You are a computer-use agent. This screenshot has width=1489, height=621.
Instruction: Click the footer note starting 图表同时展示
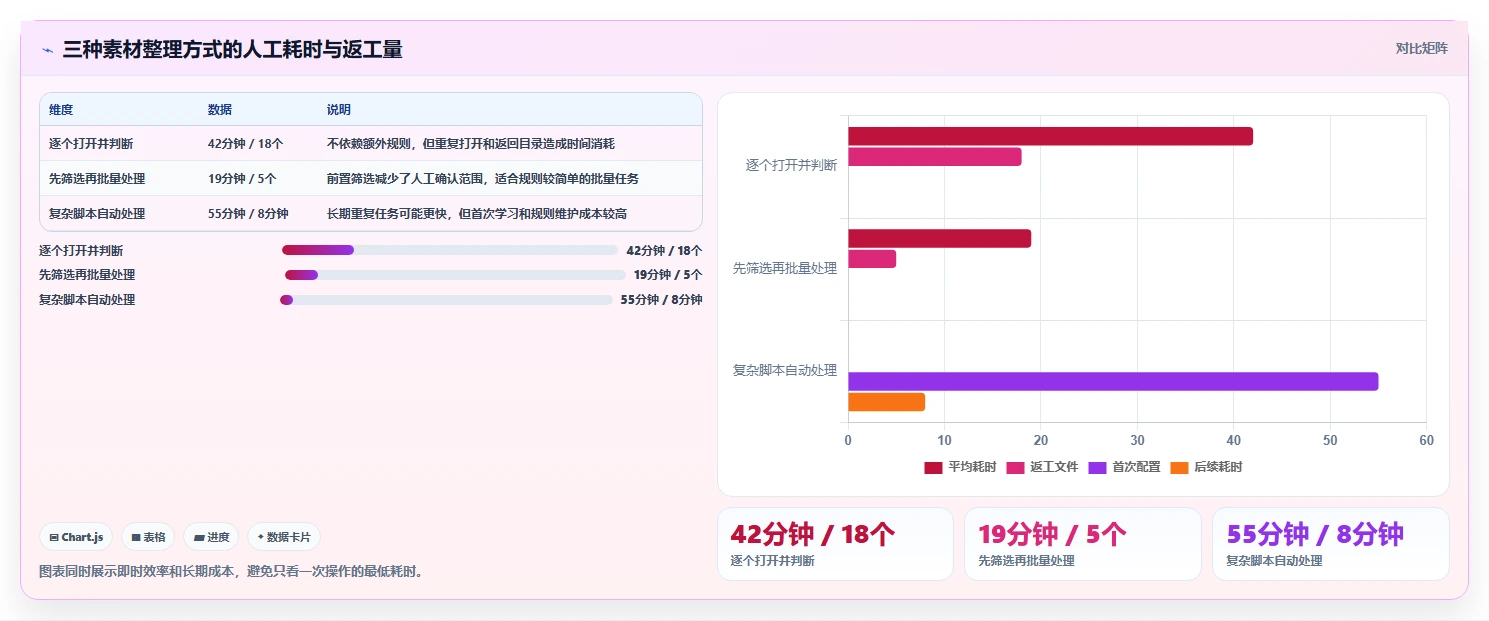pos(231,572)
